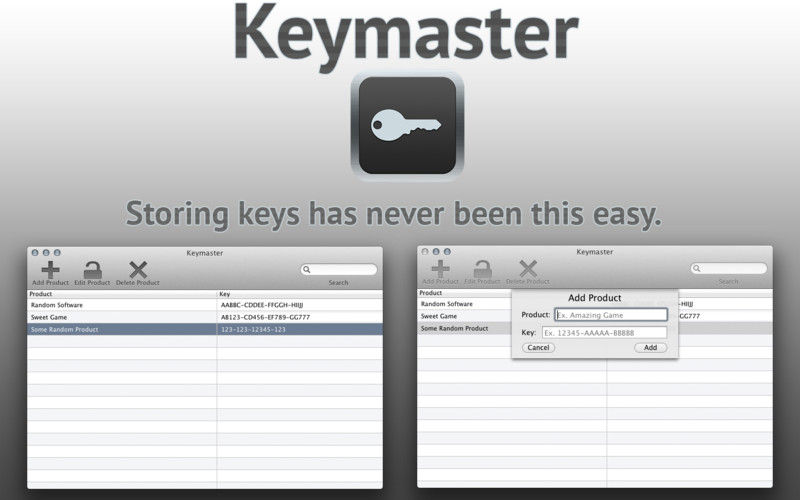Zoom the left Keymaster window
Viewport: 800px width, 500px height.
[x=57, y=253]
